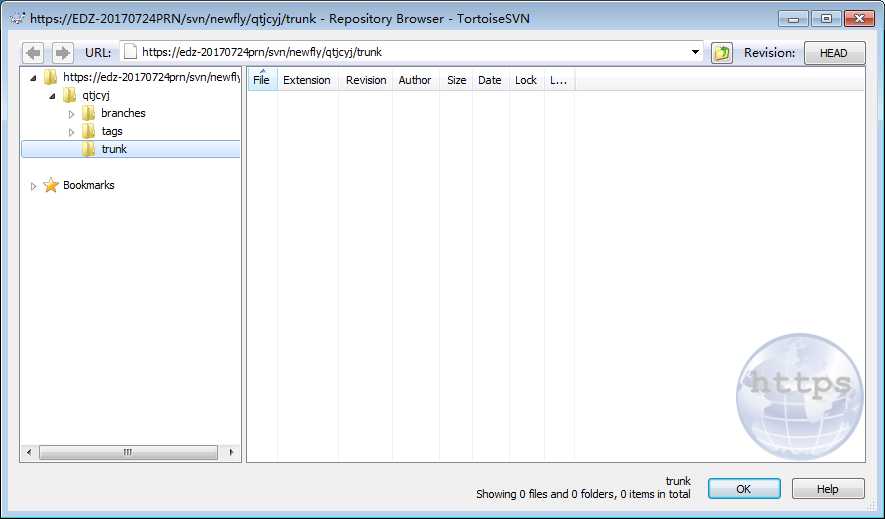Click the tags folder icon
Viewport: 885px width, 519px height.
(x=88, y=131)
